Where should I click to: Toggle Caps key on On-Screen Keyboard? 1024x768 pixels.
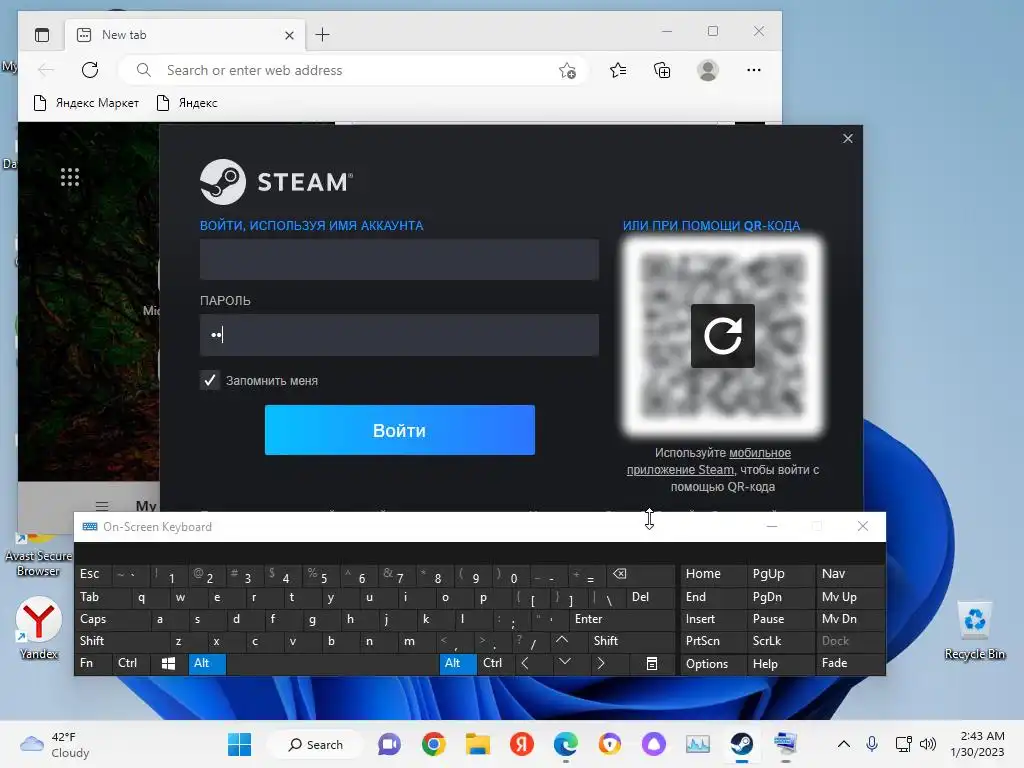[x=112, y=618]
